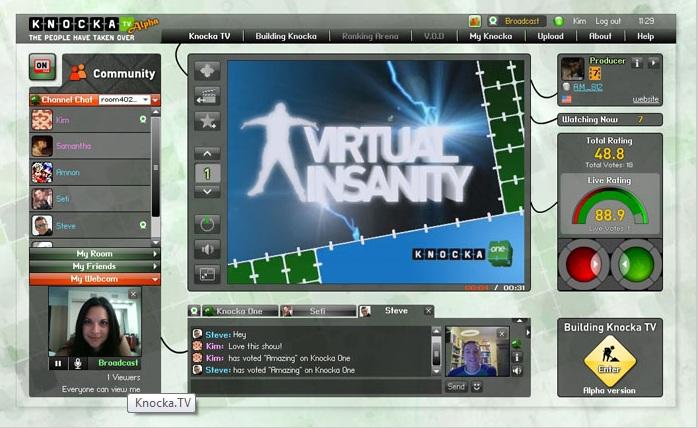Open the V.O.D menu item
The image size is (698, 428).
[x=434, y=37]
